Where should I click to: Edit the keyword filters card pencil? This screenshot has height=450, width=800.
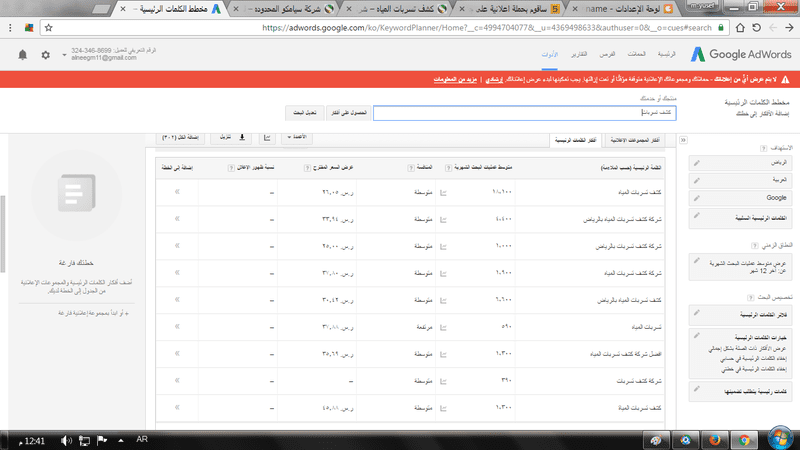point(696,313)
